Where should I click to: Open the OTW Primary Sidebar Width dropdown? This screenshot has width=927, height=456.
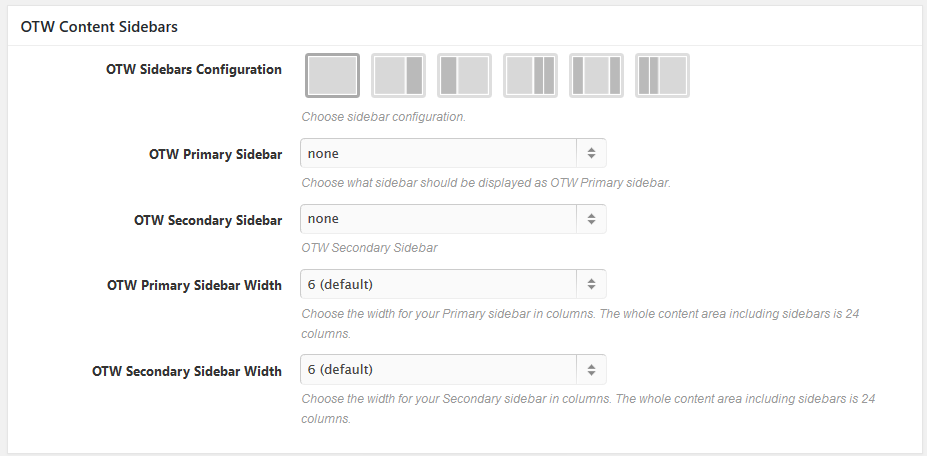pos(440,284)
